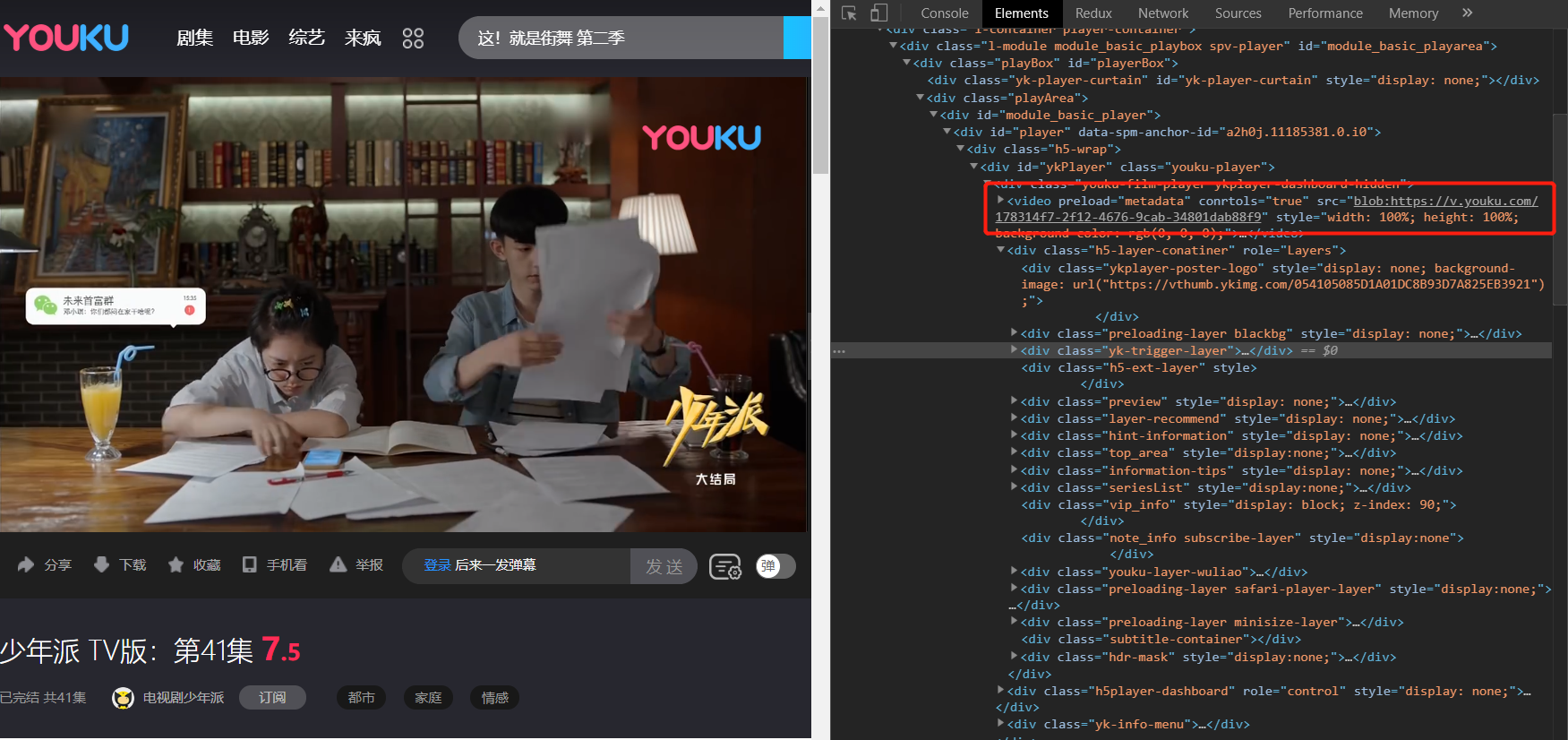The width and height of the screenshot is (1568, 740).
Task: Open the Console tab
Action: click(944, 13)
